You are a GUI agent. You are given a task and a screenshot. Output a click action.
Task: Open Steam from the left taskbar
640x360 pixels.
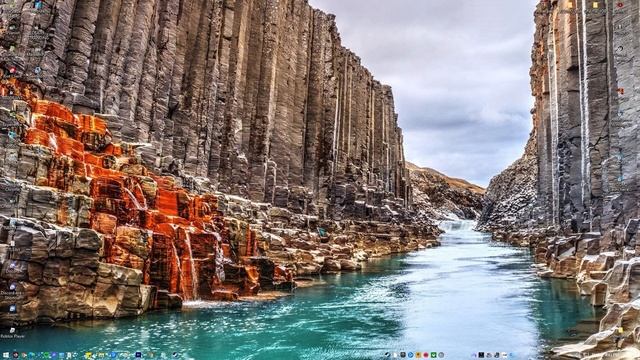point(176,355)
